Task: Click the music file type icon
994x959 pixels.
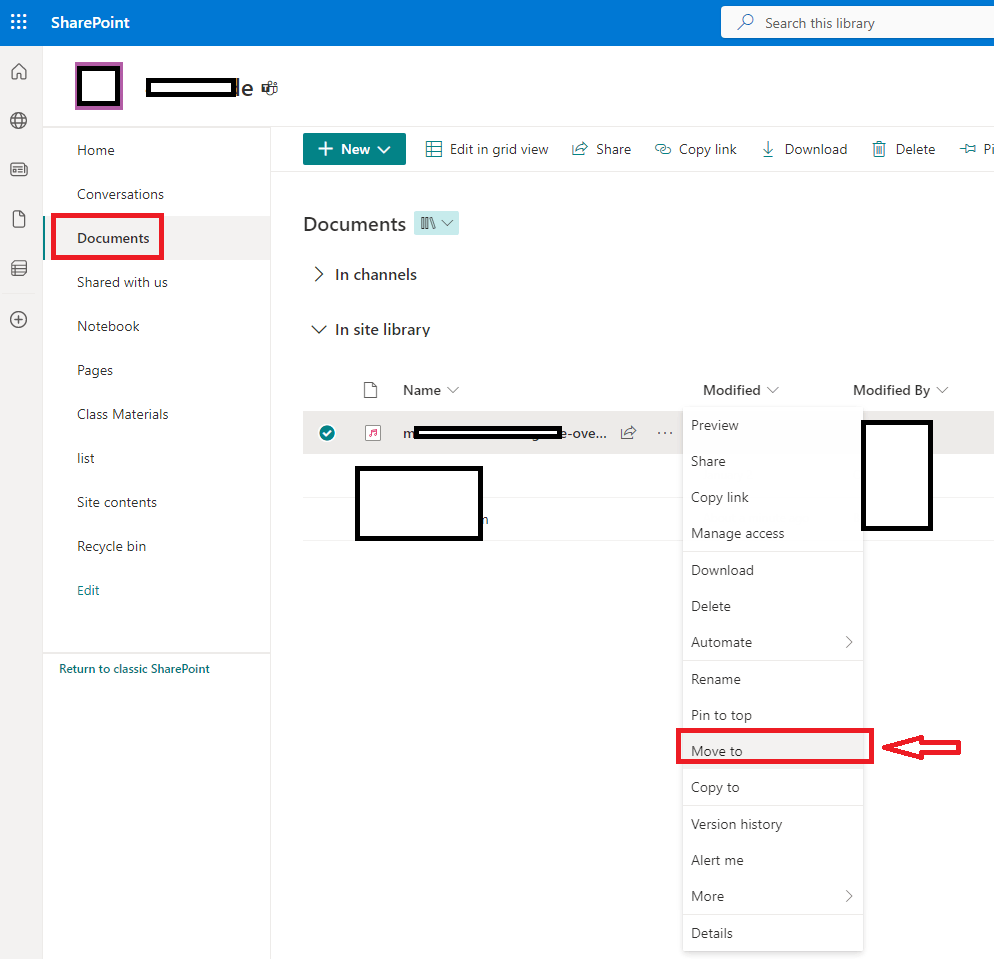Action: pyautogui.click(x=373, y=433)
